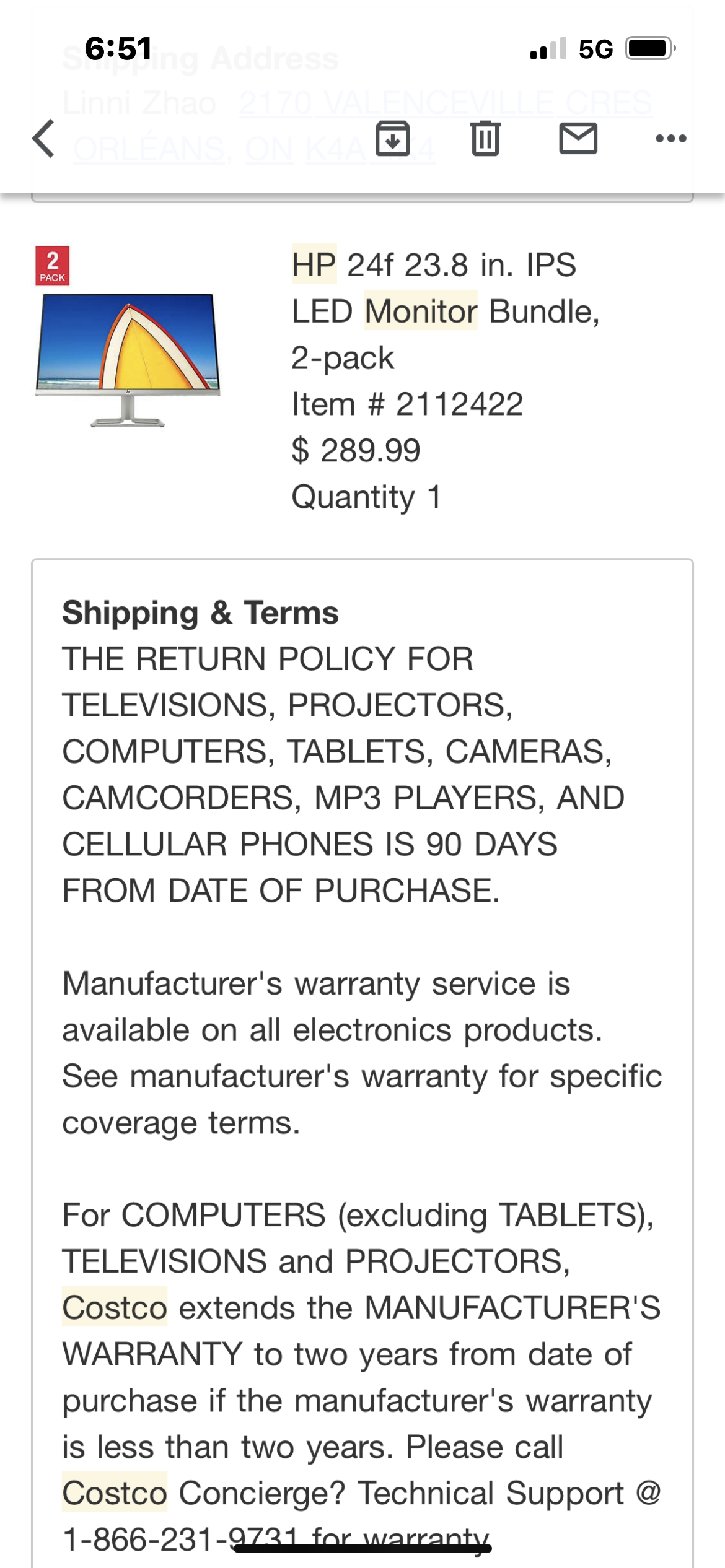The image size is (725, 1568).
Task: Go back using the left chevron arrow
Action: point(43,138)
